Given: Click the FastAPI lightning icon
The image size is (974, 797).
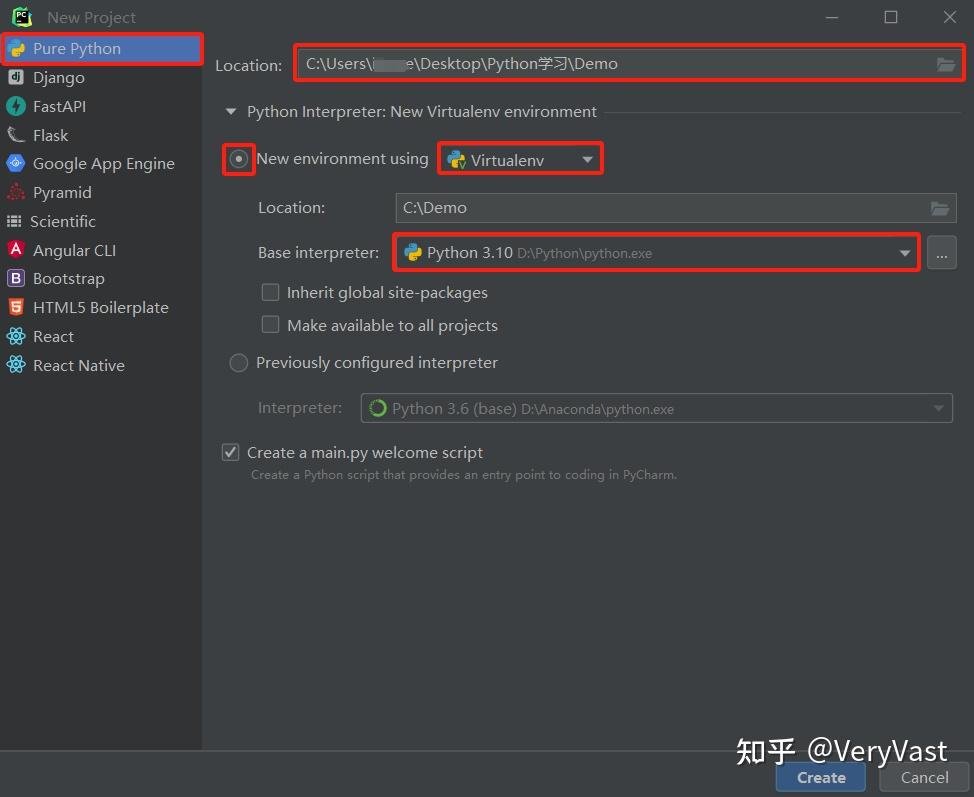Looking at the screenshot, I should point(16,106).
